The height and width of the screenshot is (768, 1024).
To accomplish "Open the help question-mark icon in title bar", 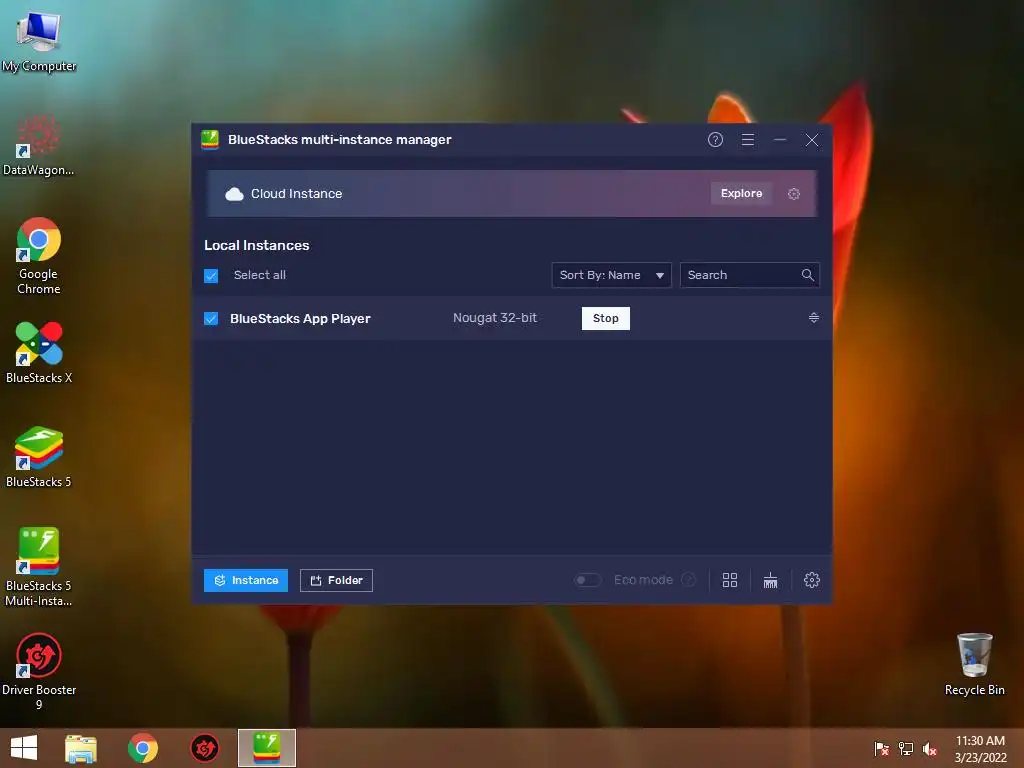I will [x=715, y=140].
